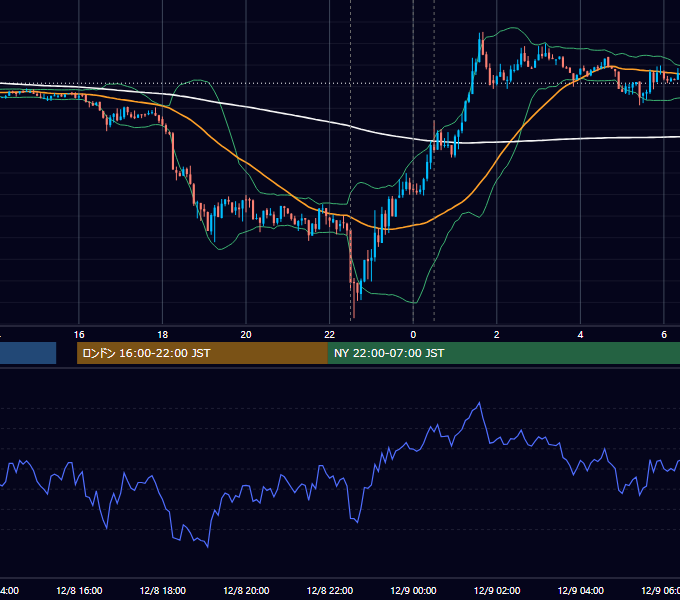This screenshot has height=600, width=680.
Task: Click hour label 0 under price chart
Action: click(413, 335)
